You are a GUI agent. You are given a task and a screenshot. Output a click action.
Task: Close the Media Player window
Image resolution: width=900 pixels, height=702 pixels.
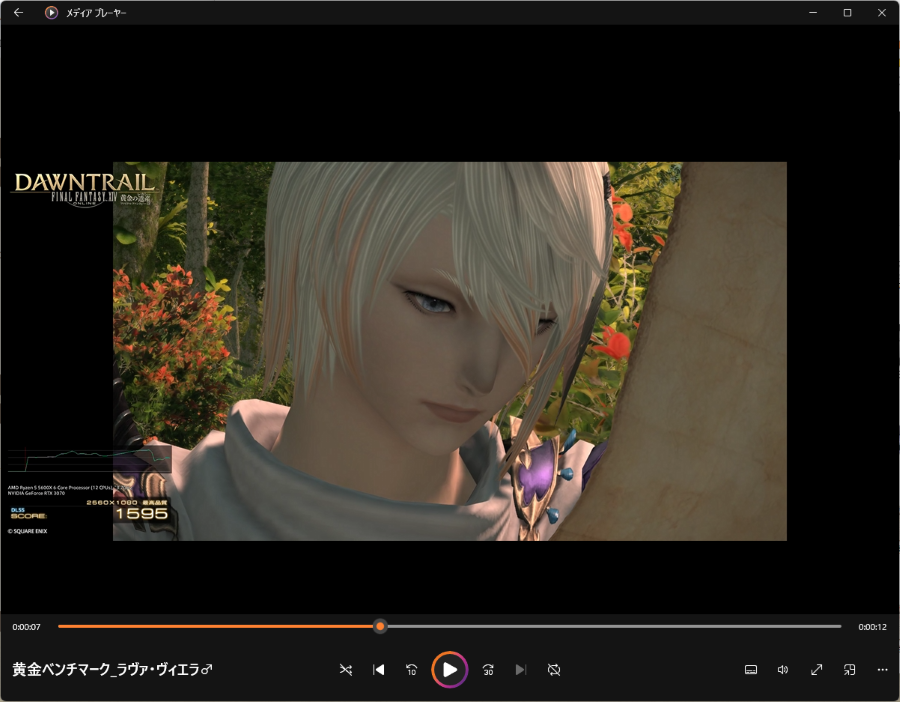[882, 12]
